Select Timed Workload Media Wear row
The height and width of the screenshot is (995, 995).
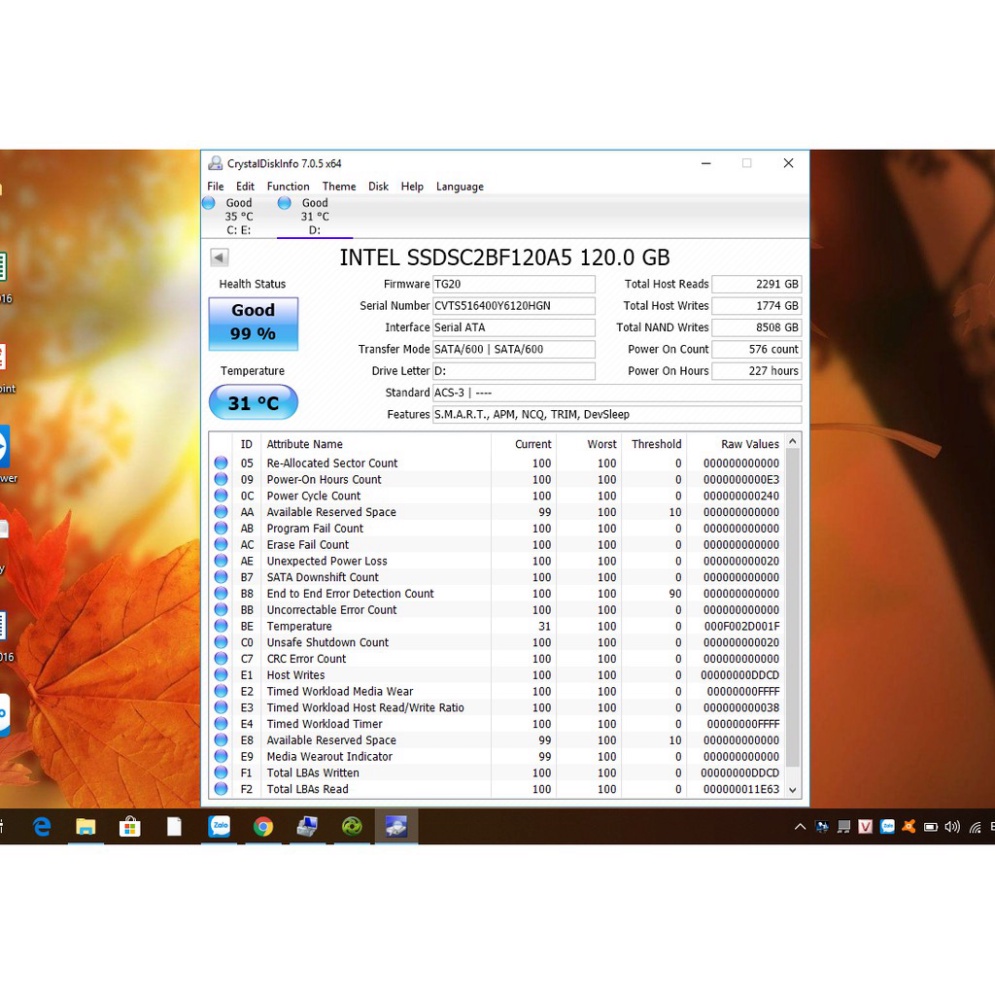[497, 691]
